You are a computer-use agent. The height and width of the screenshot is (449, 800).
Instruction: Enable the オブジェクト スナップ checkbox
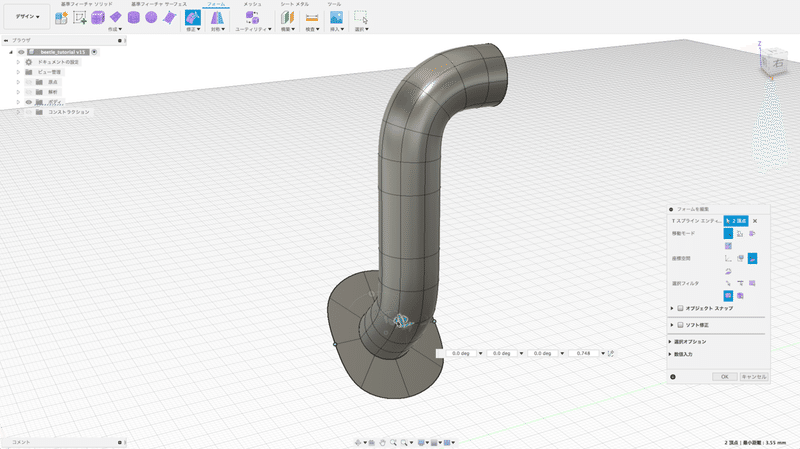point(680,308)
